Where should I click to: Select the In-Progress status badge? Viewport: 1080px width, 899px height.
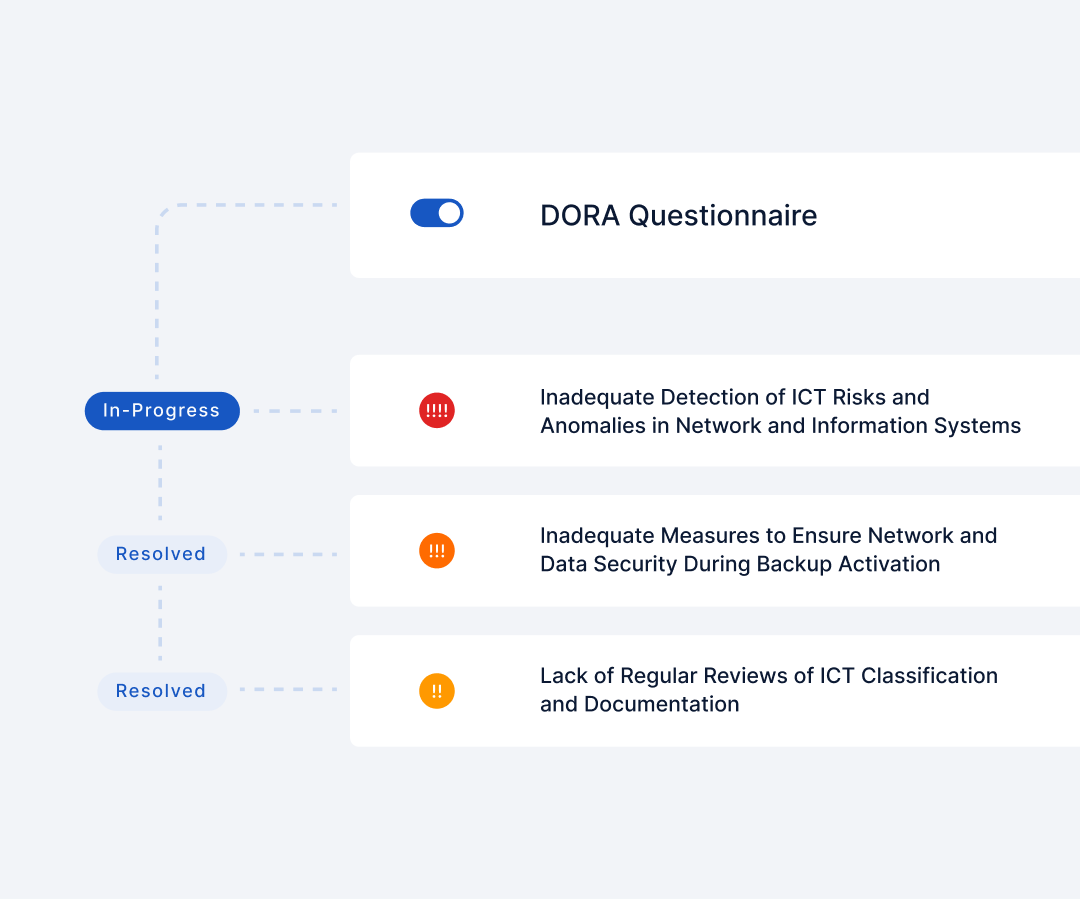point(162,411)
